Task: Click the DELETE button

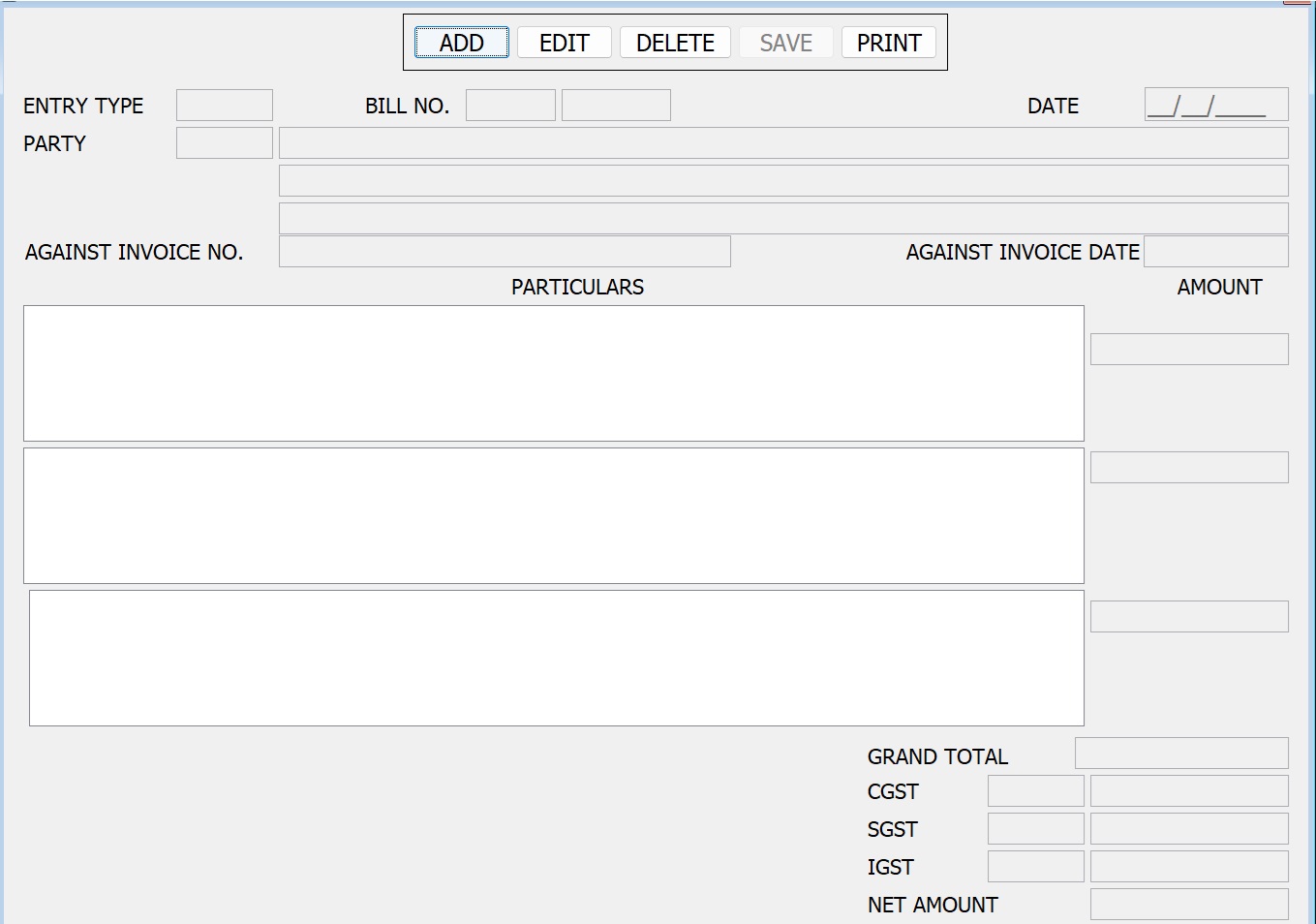Action: 675,43
